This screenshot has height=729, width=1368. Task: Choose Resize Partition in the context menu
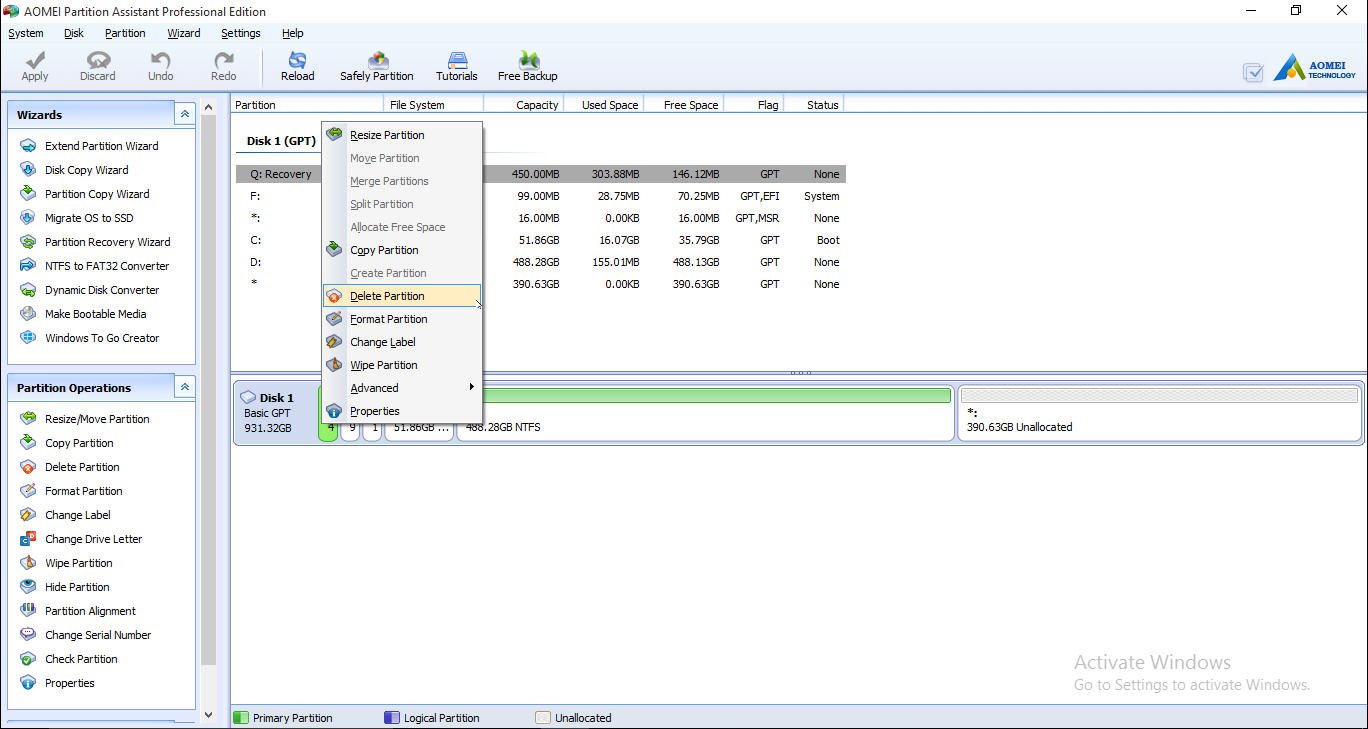[402, 135]
